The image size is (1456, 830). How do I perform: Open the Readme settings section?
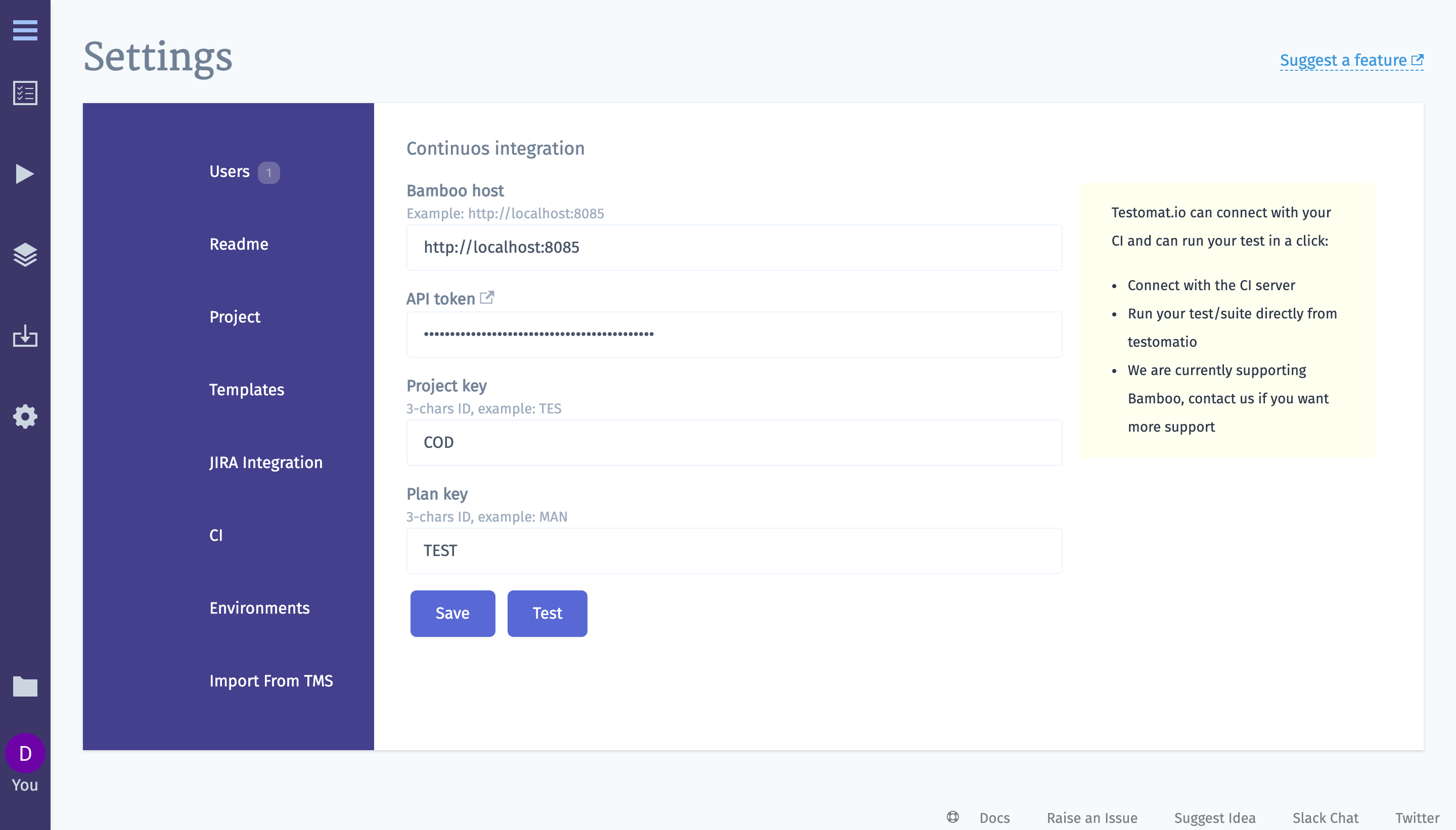(x=239, y=244)
